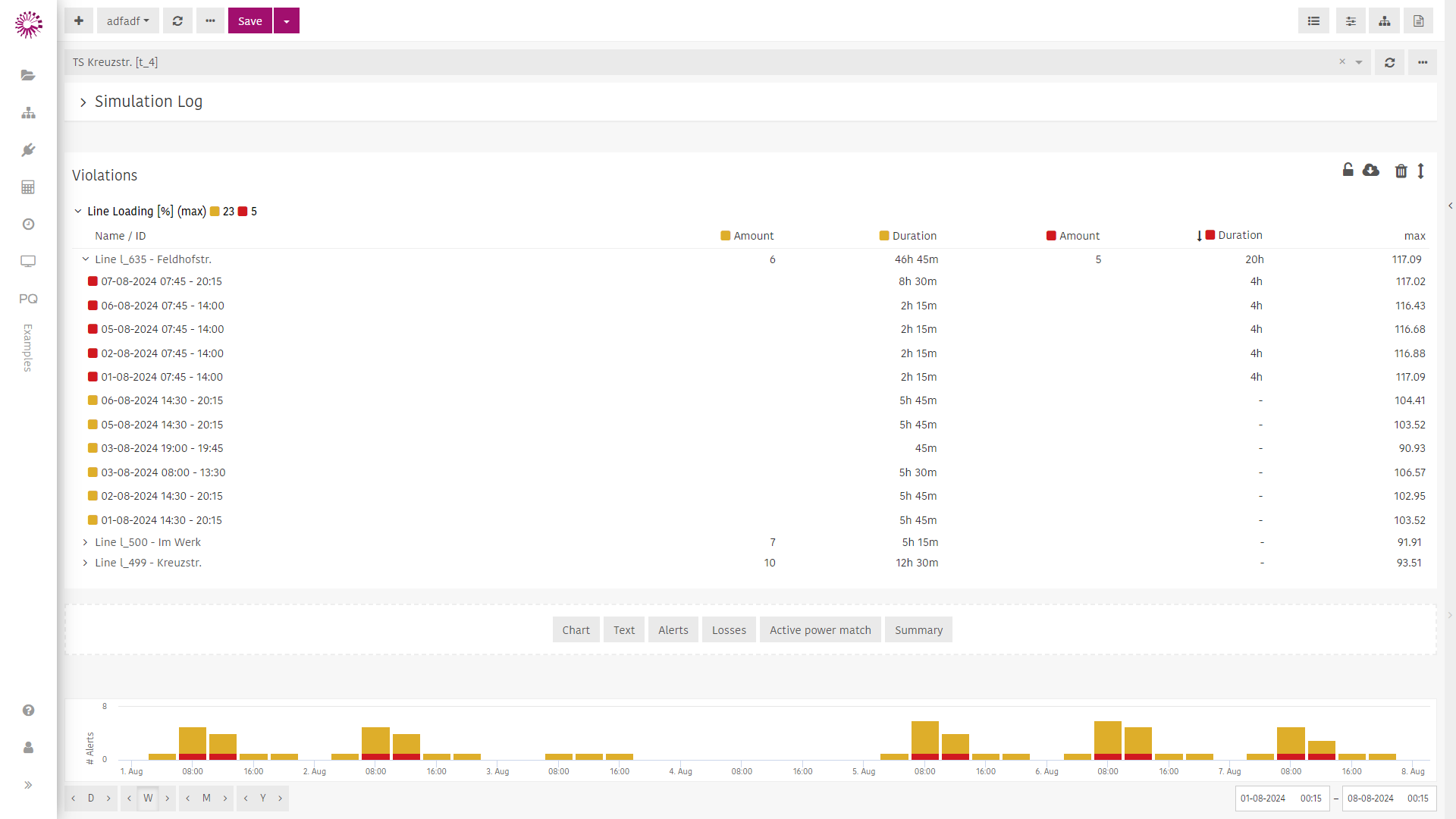
Task: Collapse the Line Loading [%] (max) group
Action: [x=77, y=211]
